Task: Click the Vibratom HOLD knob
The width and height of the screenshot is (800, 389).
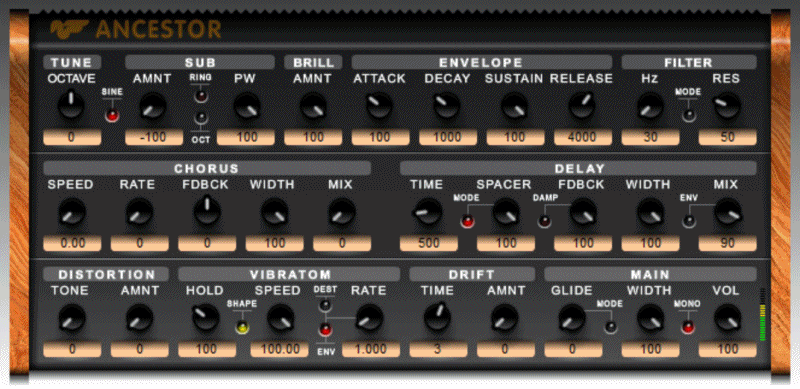Action: point(206,318)
